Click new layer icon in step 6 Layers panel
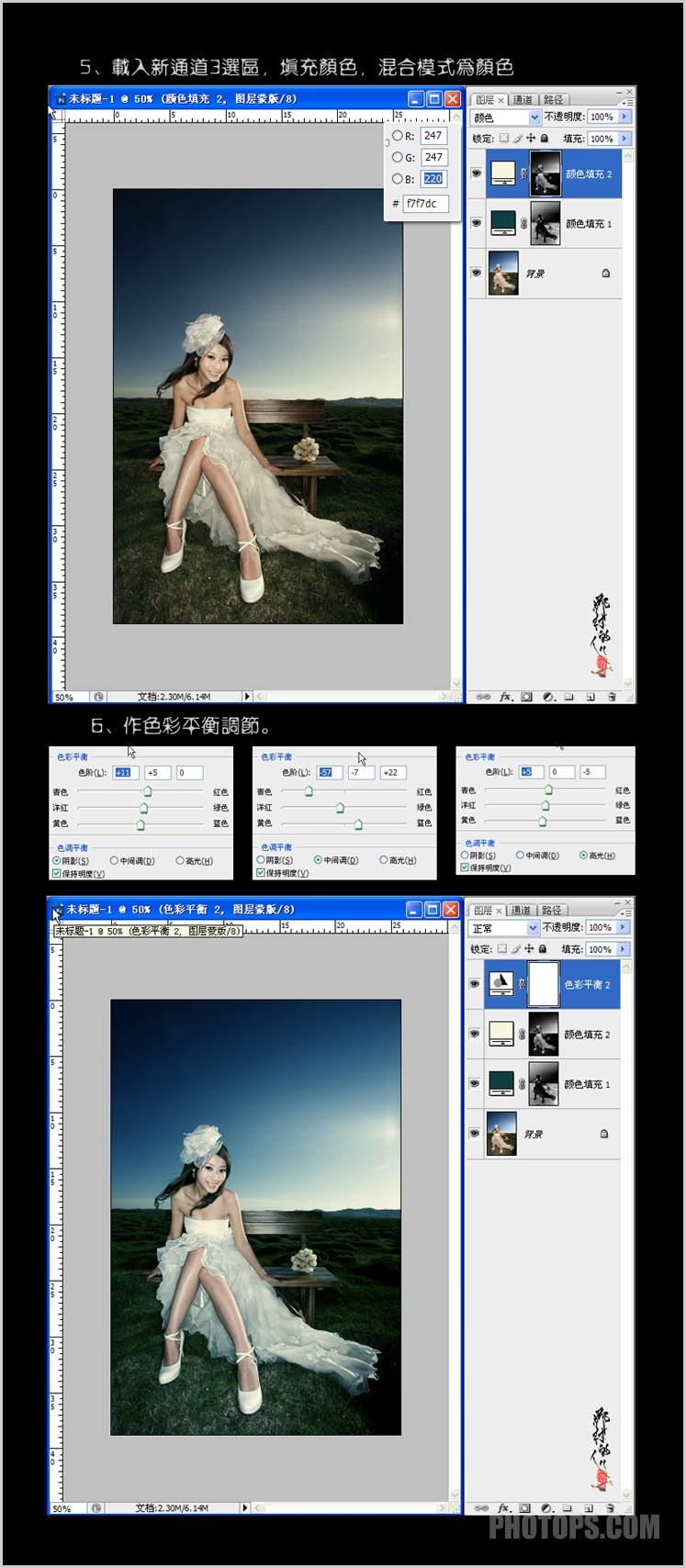 coord(588,1507)
